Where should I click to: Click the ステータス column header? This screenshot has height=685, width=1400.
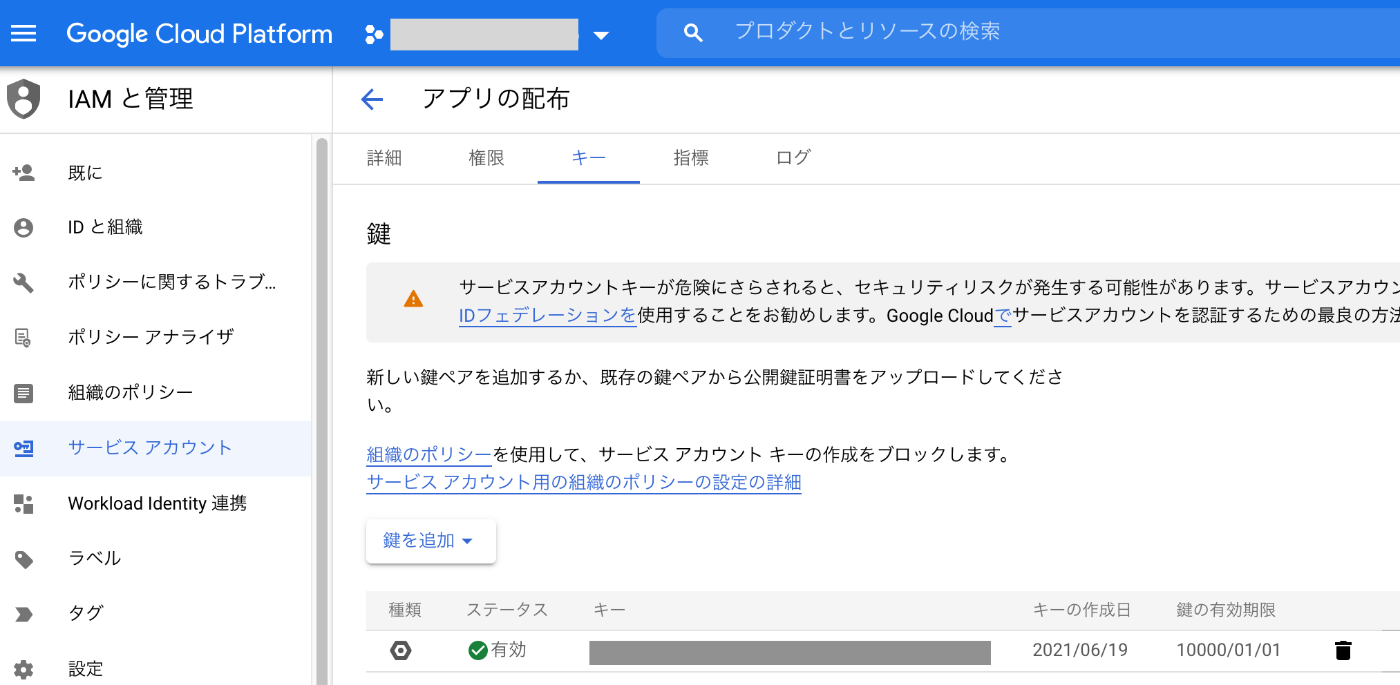(507, 610)
